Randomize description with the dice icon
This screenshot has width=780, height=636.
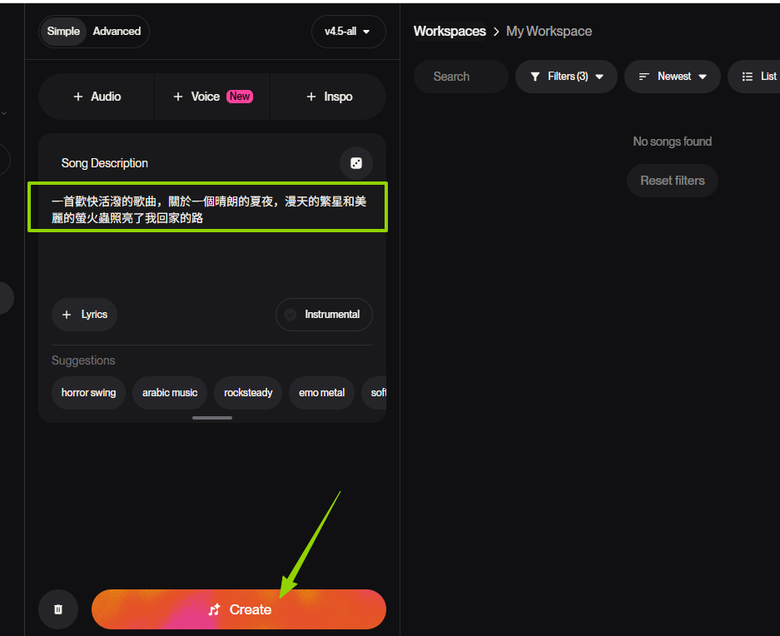pos(356,163)
